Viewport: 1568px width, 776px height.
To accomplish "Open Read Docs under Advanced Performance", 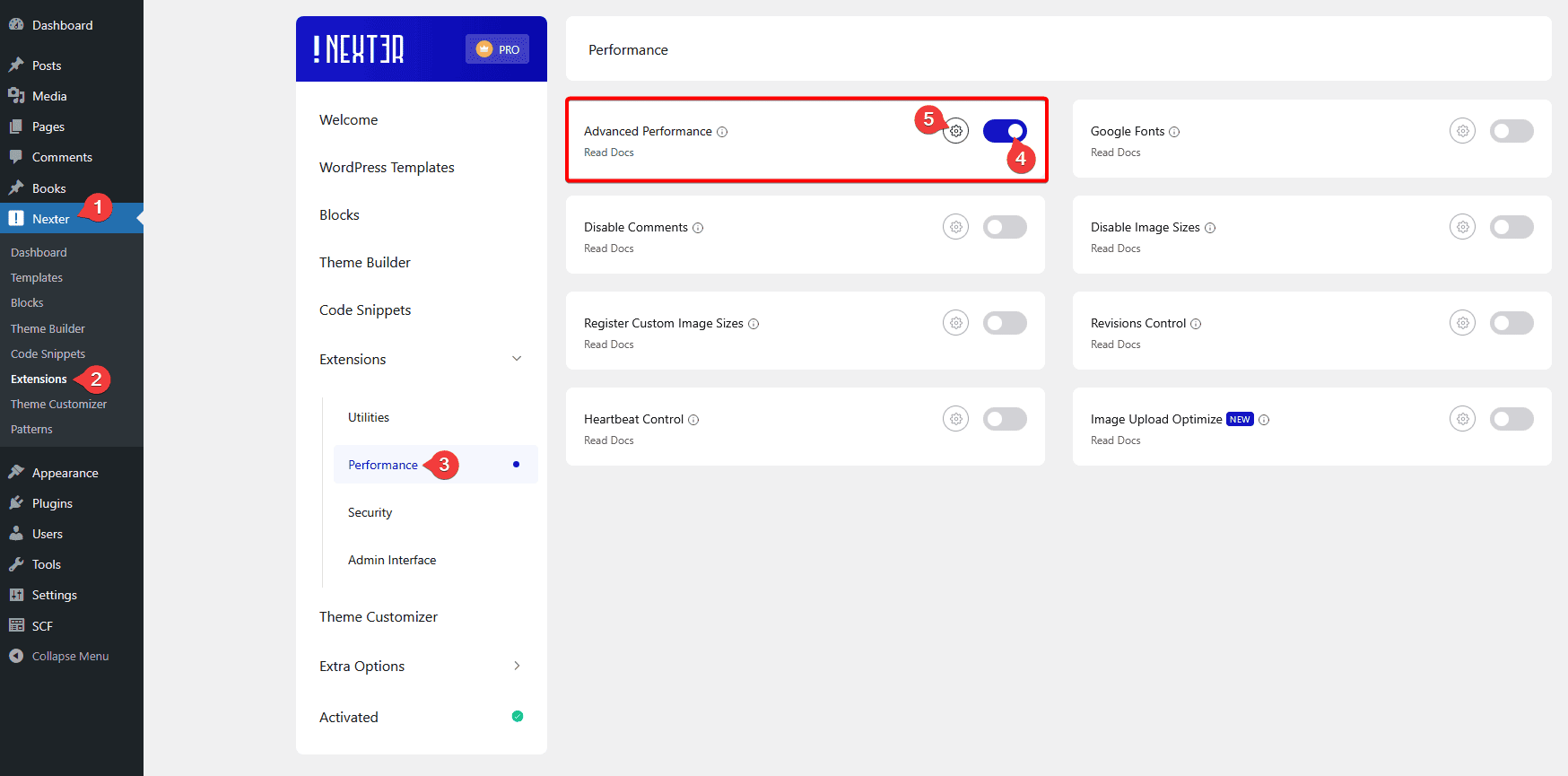I will (x=609, y=153).
